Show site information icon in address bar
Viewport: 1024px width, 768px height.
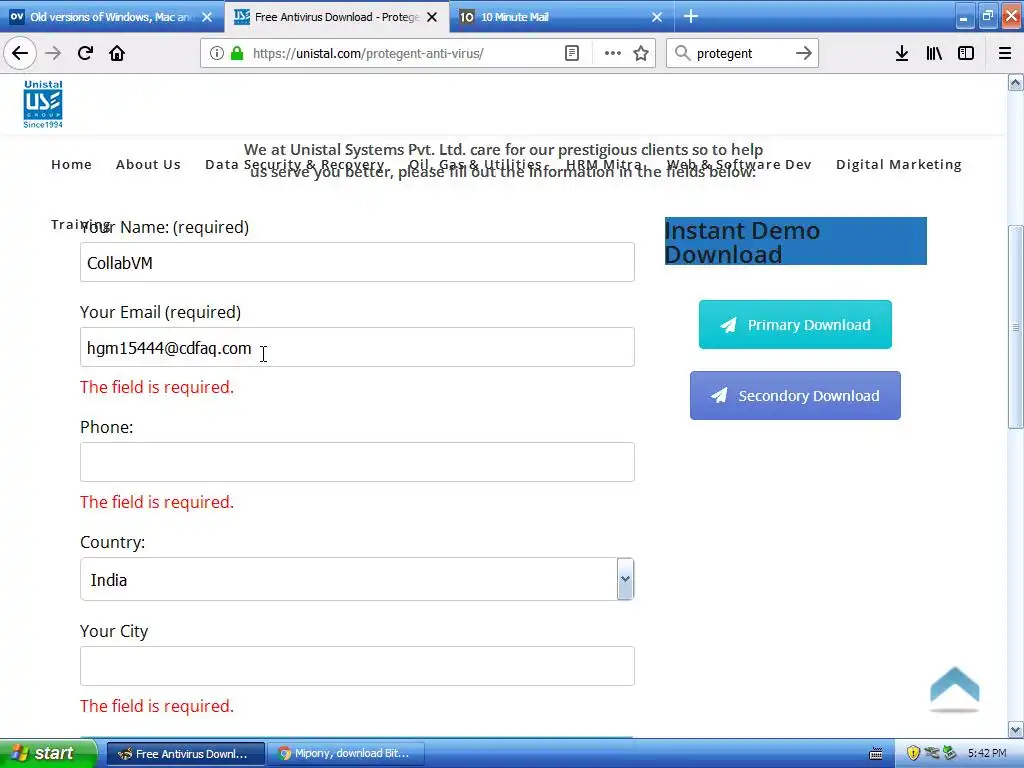[x=217, y=53]
